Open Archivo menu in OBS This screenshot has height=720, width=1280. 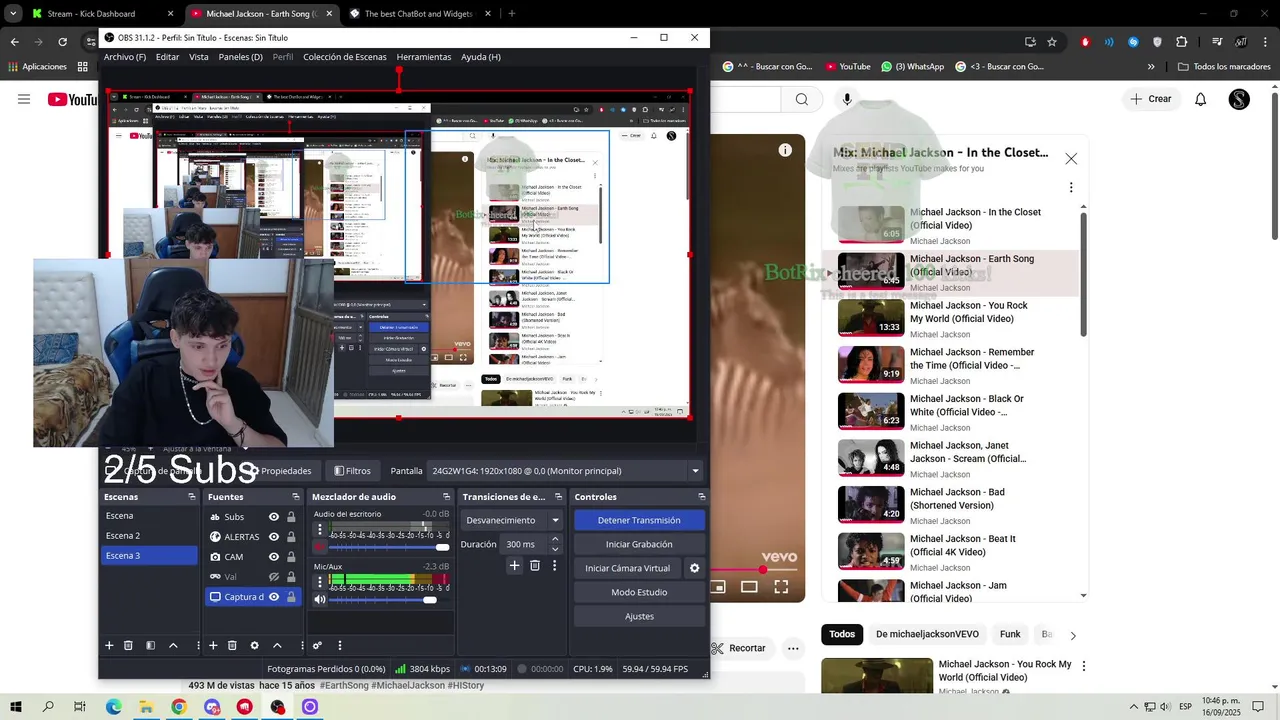[125, 57]
